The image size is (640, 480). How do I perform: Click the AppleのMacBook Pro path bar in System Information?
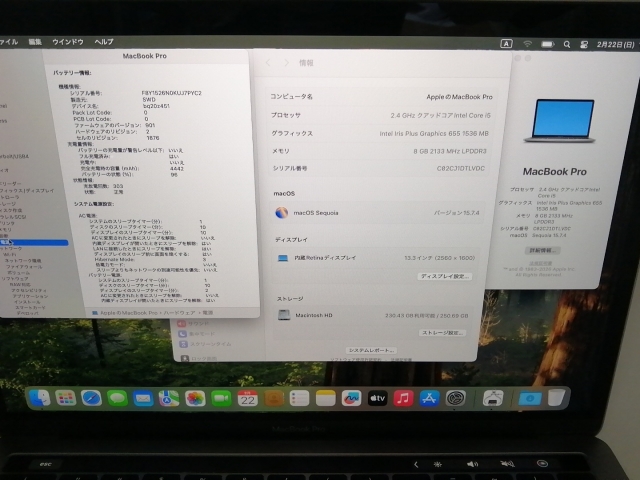(x=152, y=313)
